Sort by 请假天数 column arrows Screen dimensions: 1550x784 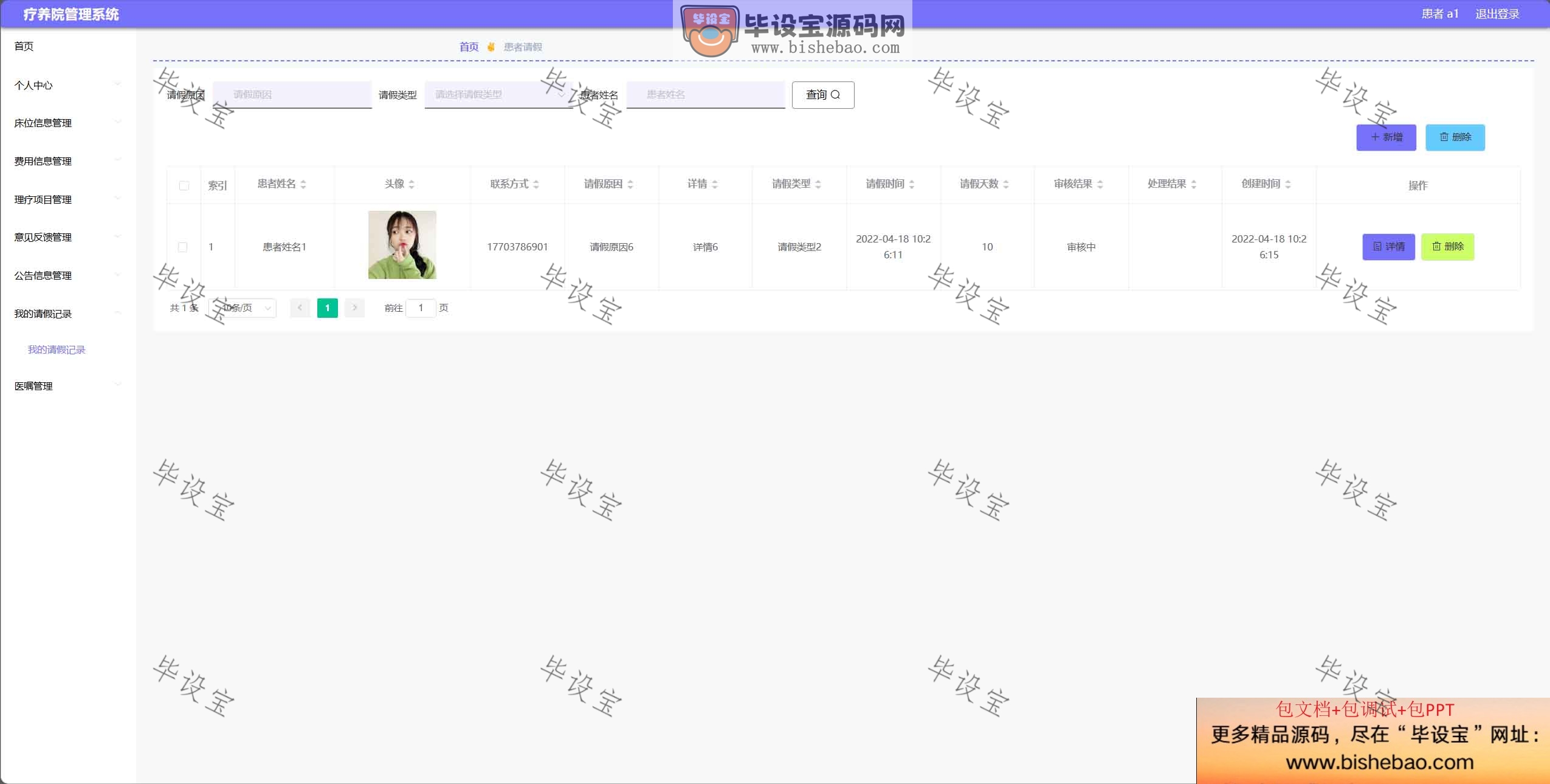pyautogui.click(x=1006, y=184)
